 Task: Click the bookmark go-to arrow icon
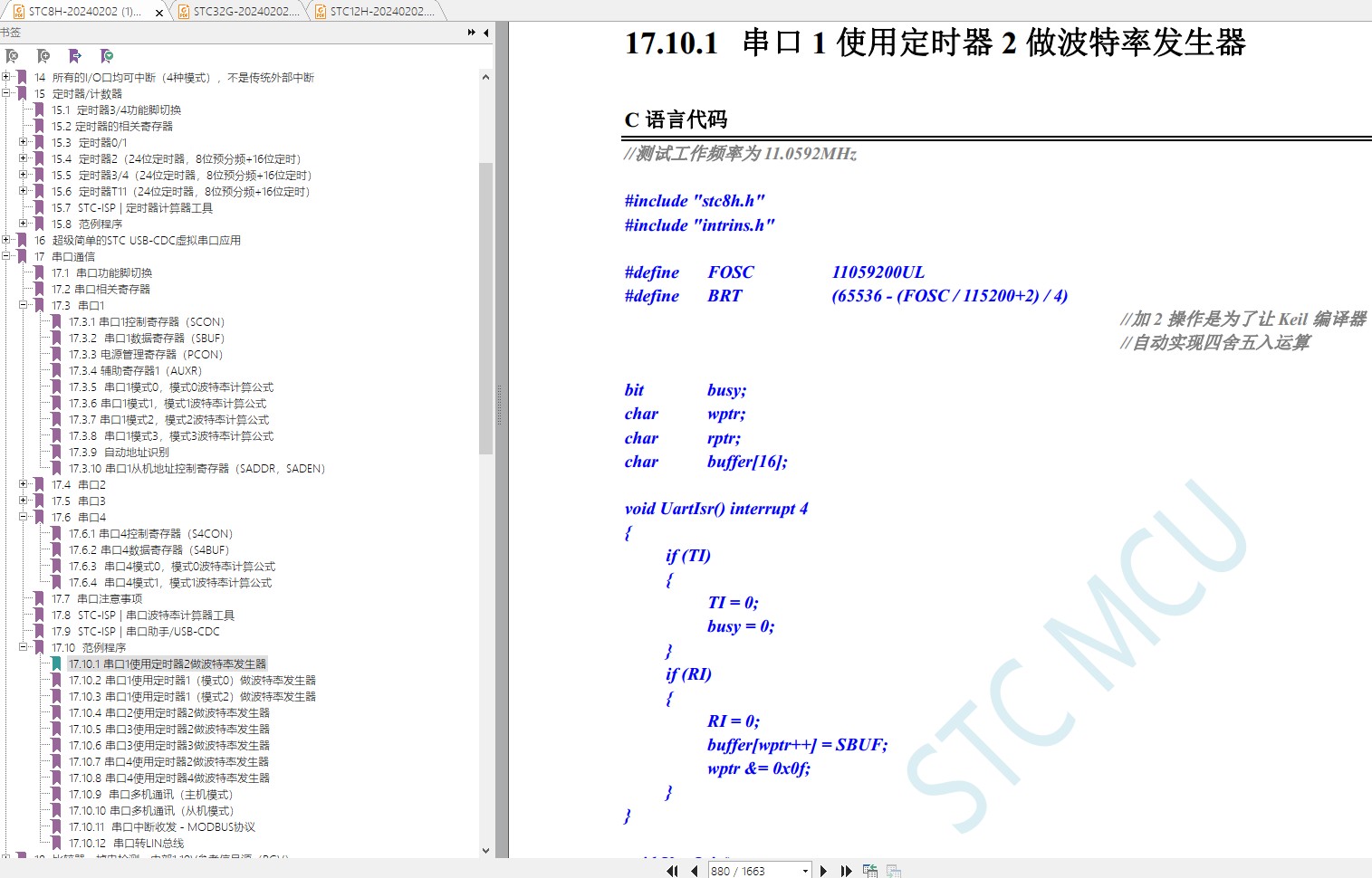[x=75, y=56]
